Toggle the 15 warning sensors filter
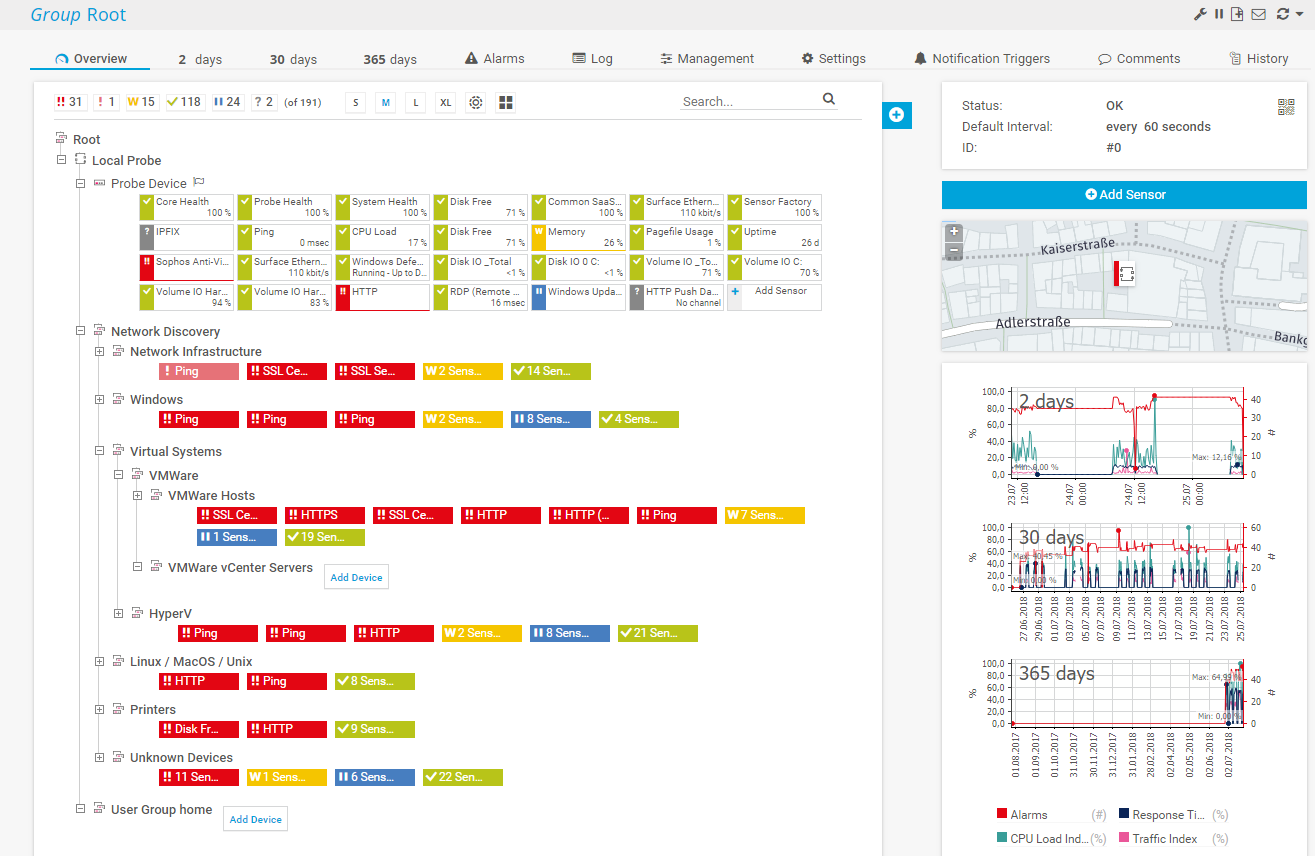The height and width of the screenshot is (856, 1315). 141,102
